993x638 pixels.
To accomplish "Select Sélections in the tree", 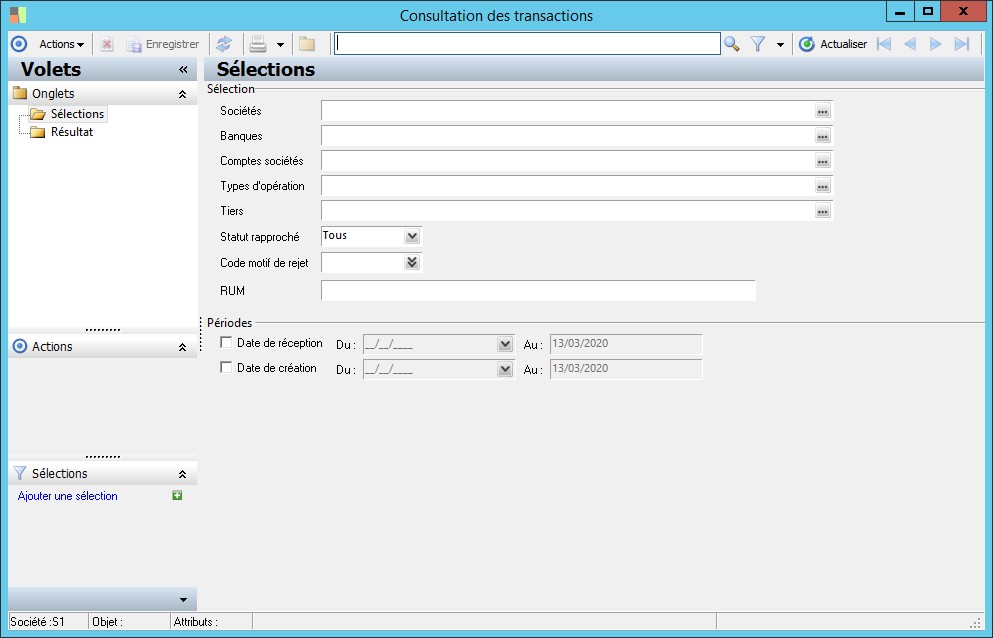I will (x=77, y=114).
